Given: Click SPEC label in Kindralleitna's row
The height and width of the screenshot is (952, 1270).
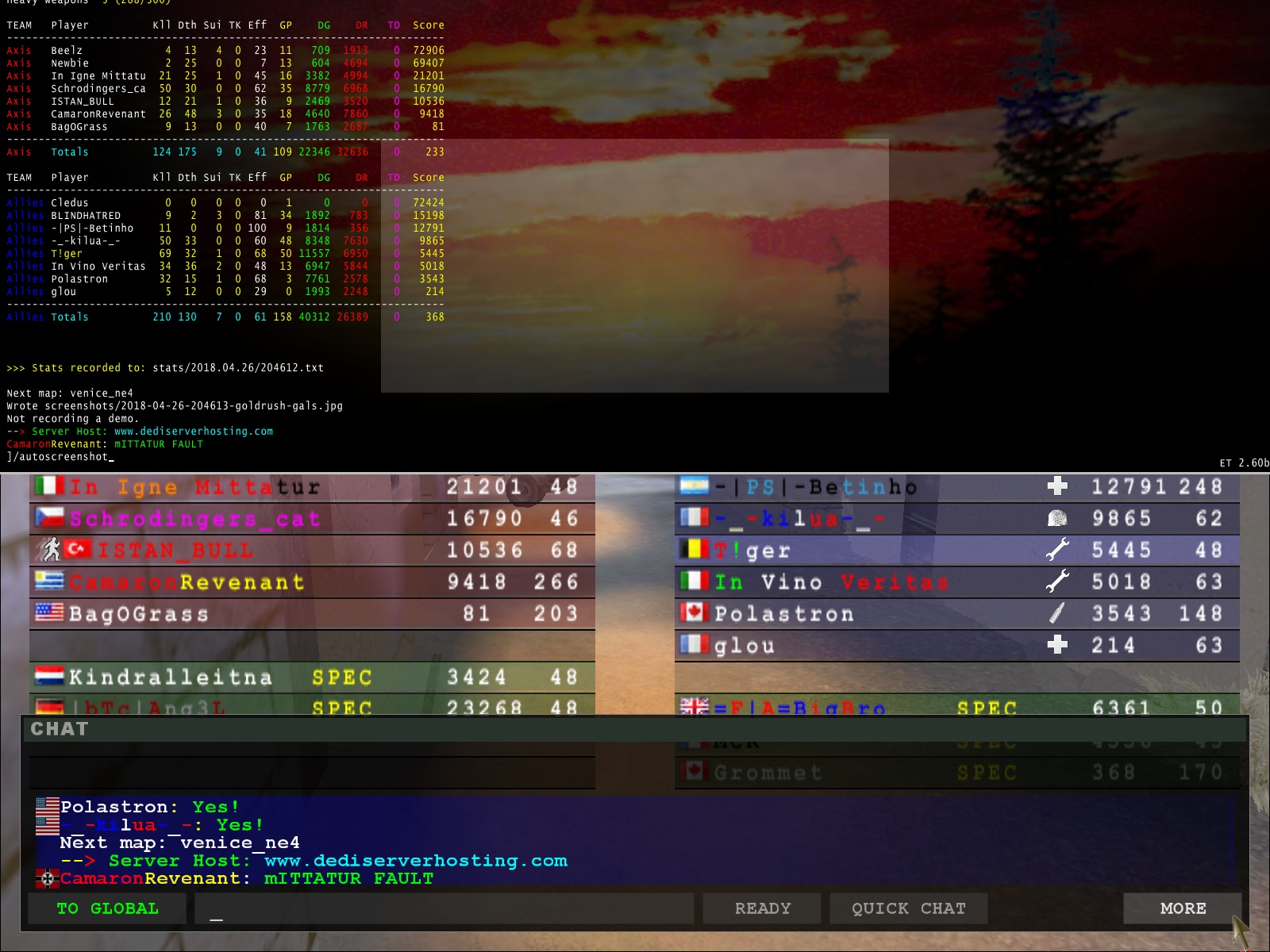Looking at the screenshot, I should pos(342,677).
